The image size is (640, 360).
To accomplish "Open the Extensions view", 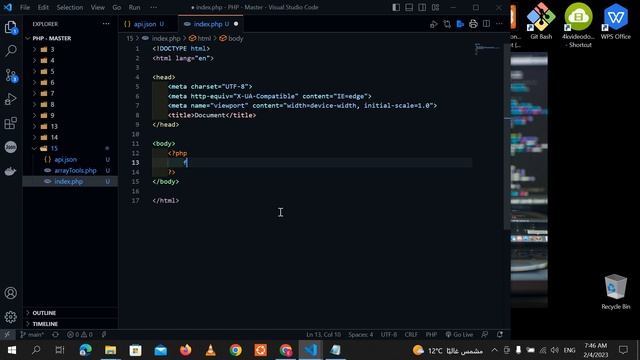I will click(11, 123).
